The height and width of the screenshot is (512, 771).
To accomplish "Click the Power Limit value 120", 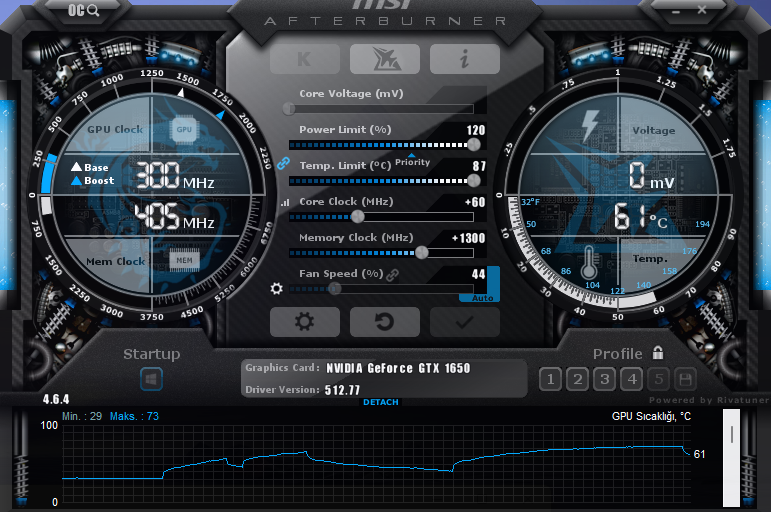I will [475, 130].
